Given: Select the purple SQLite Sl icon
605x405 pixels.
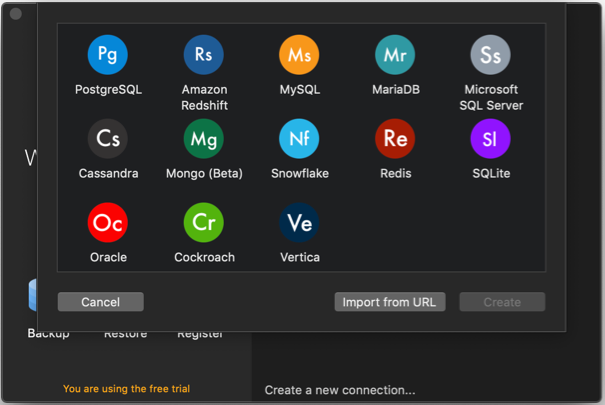Looking at the screenshot, I should point(490,138).
